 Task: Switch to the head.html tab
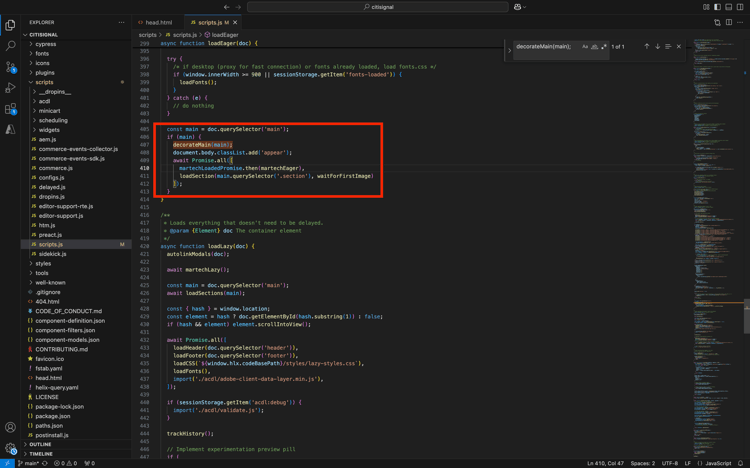(158, 22)
